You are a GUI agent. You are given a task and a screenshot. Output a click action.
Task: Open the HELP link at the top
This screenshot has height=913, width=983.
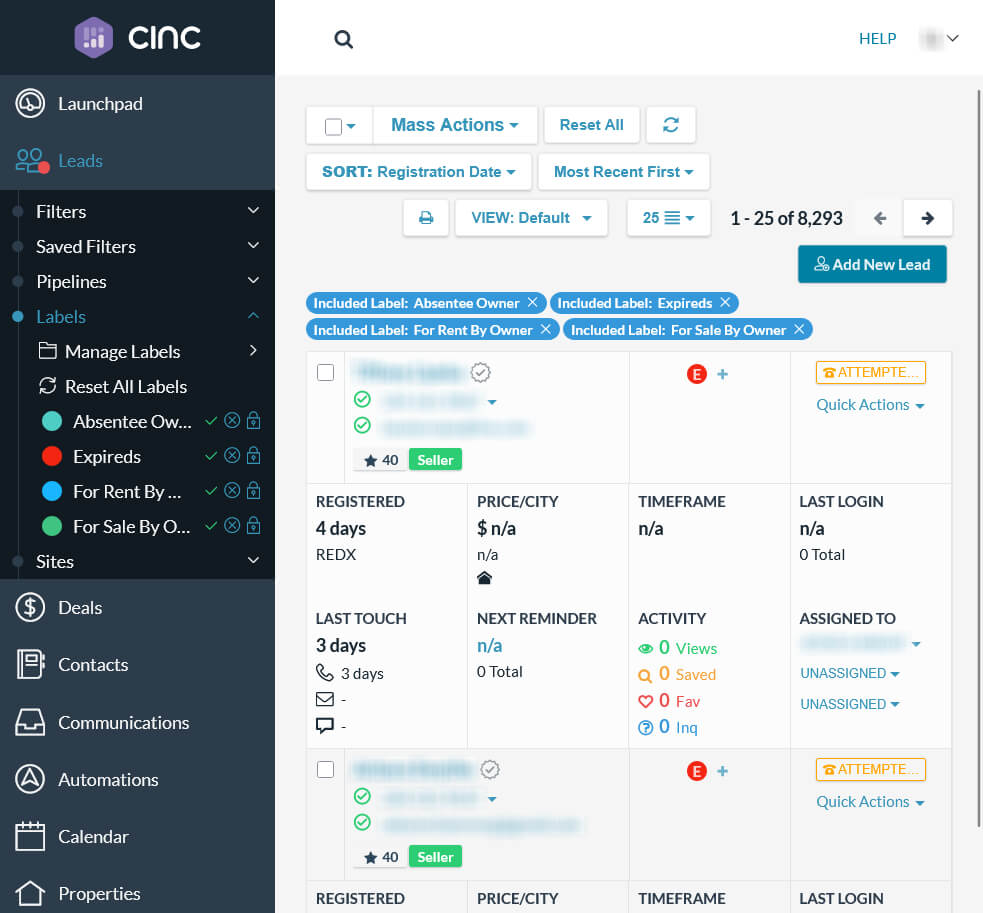pos(877,39)
